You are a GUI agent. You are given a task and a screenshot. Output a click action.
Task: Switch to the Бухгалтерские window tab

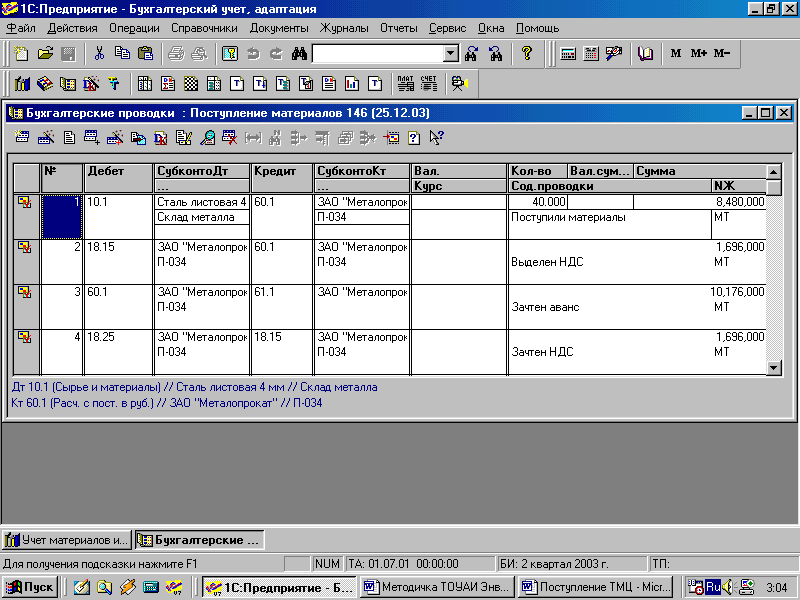point(199,540)
